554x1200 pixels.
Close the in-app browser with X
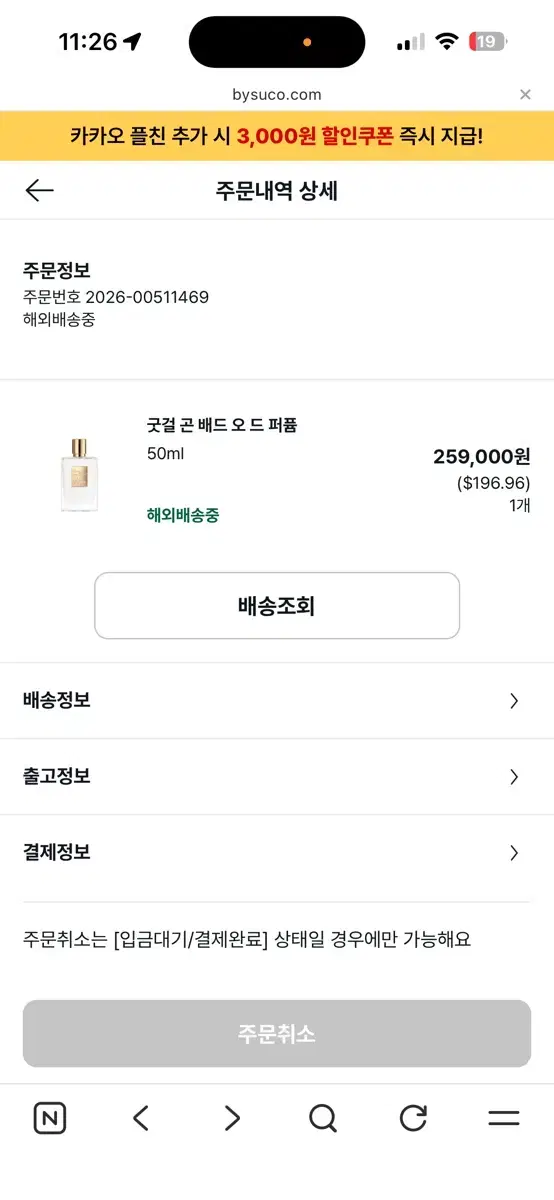525,94
